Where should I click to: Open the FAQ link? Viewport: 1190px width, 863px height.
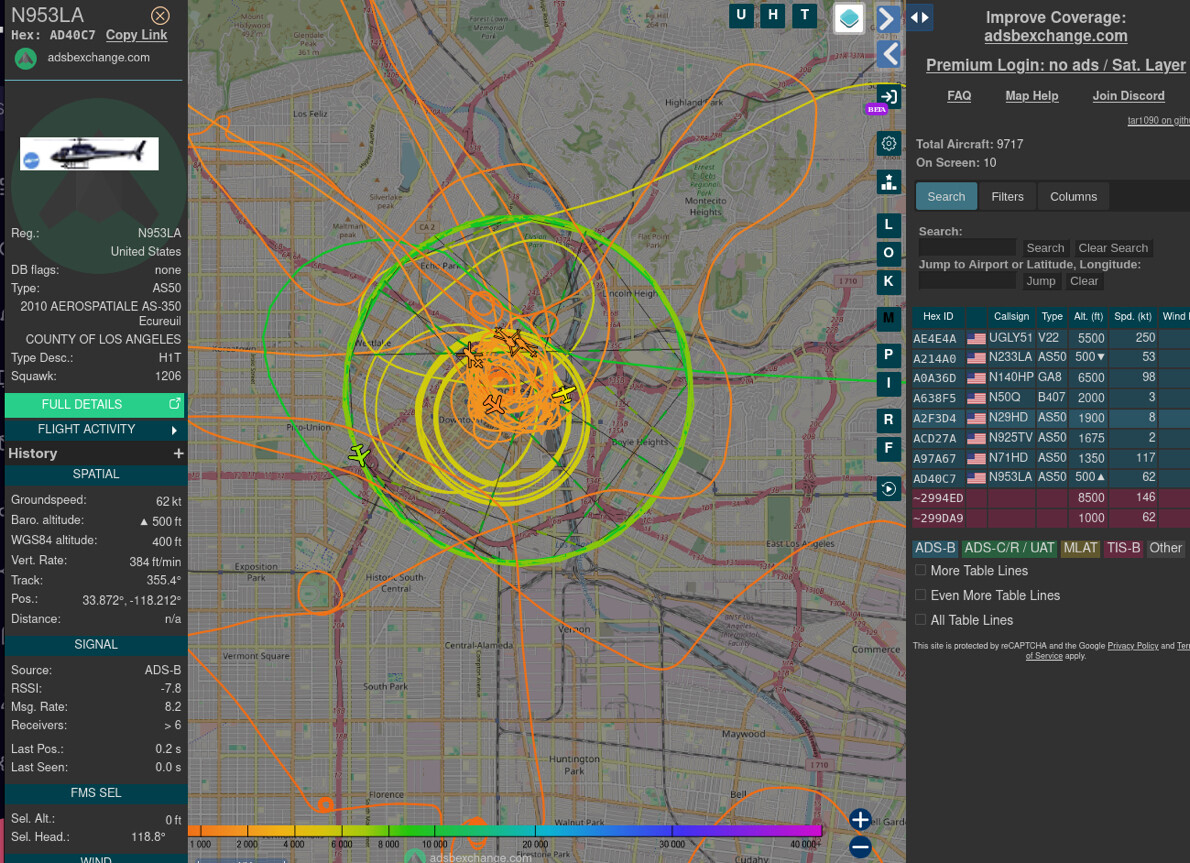[x=959, y=96]
